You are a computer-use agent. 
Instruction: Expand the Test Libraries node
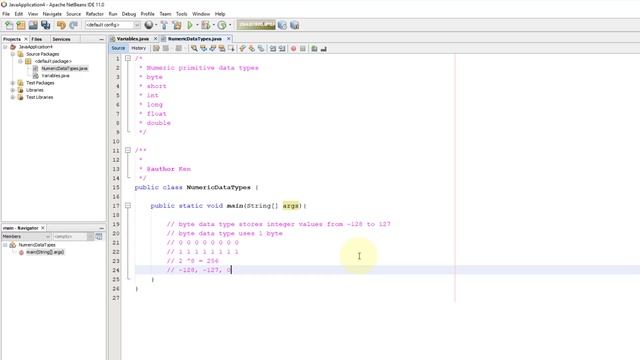[x=13, y=97]
